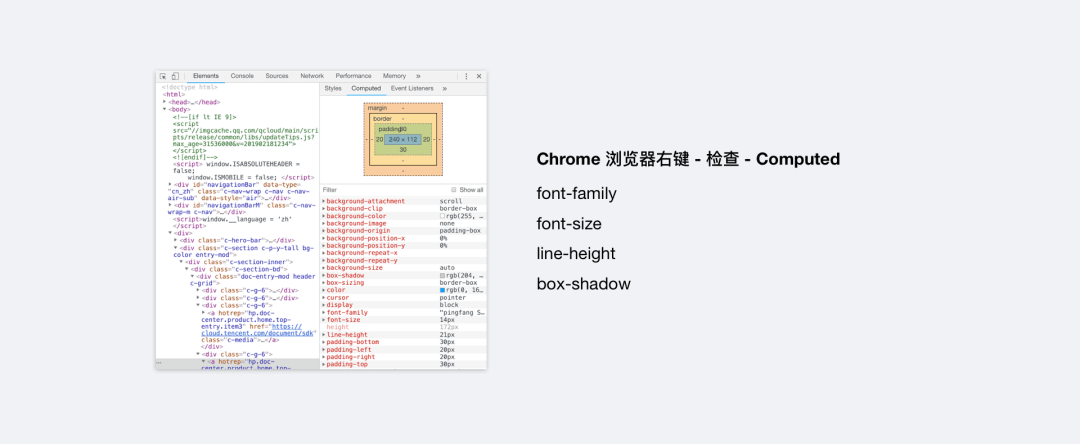This screenshot has width=1080, height=444.
Task: Expand the c-hero-bar div node
Action: tap(176, 240)
